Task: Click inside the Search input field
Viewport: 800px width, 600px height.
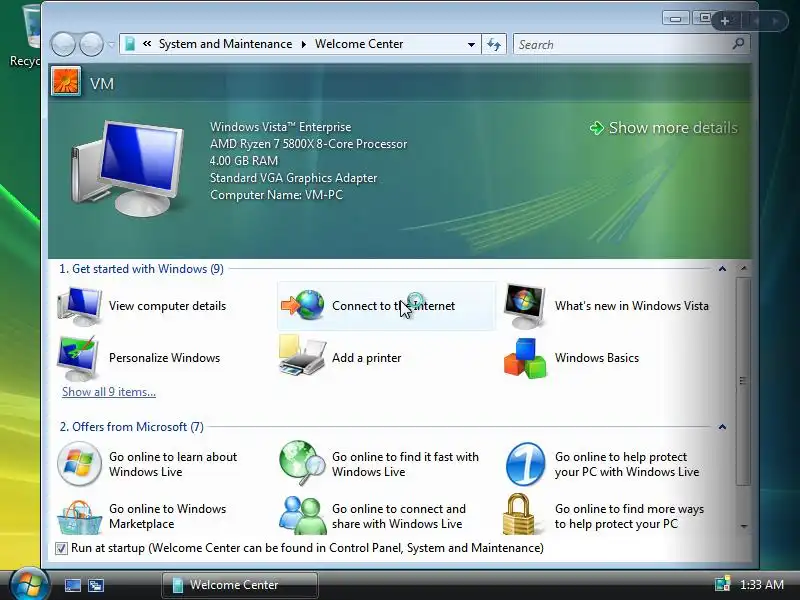Action: [x=622, y=44]
